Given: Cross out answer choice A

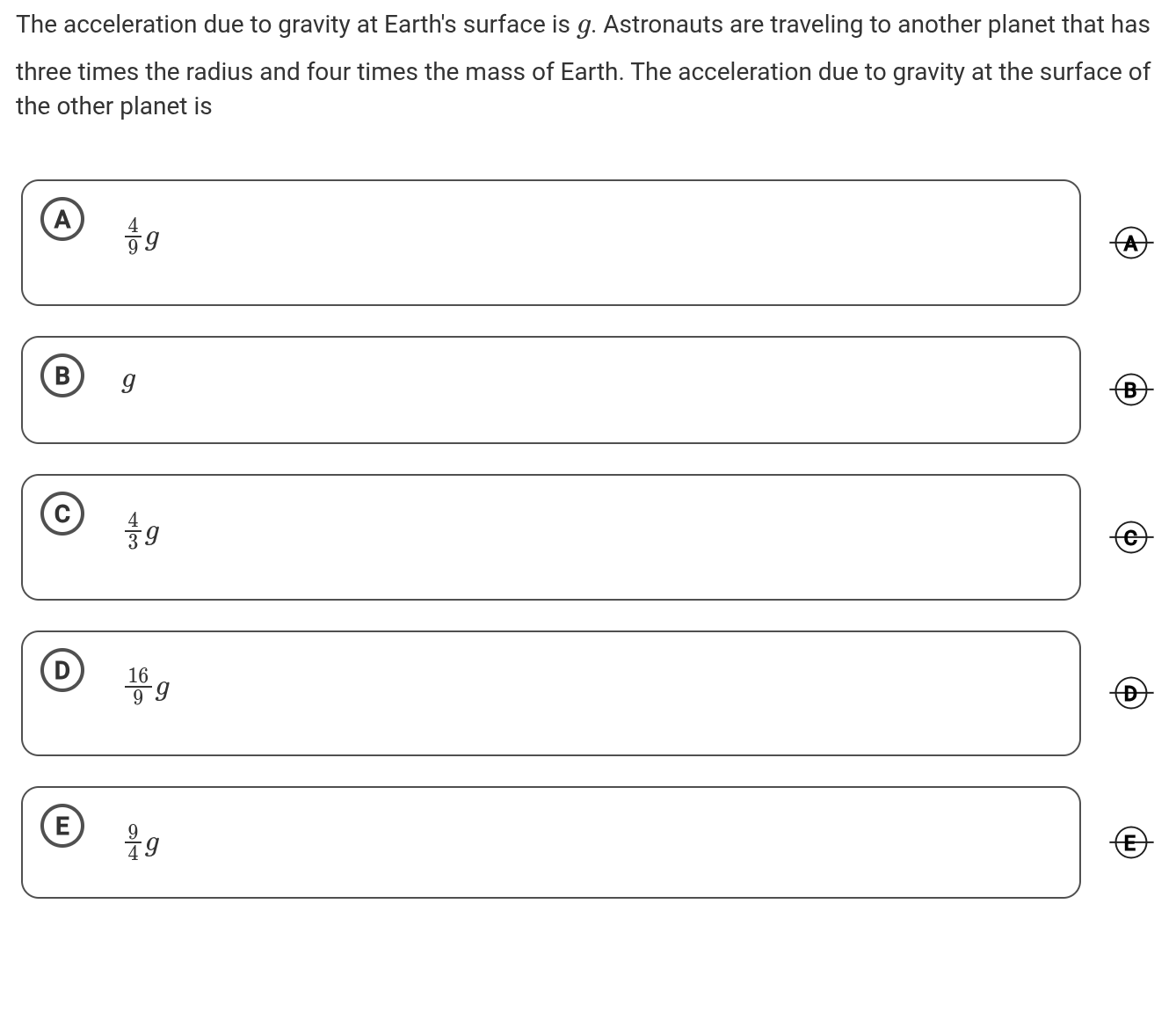Looking at the screenshot, I should pyautogui.click(x=1130, y=242).
